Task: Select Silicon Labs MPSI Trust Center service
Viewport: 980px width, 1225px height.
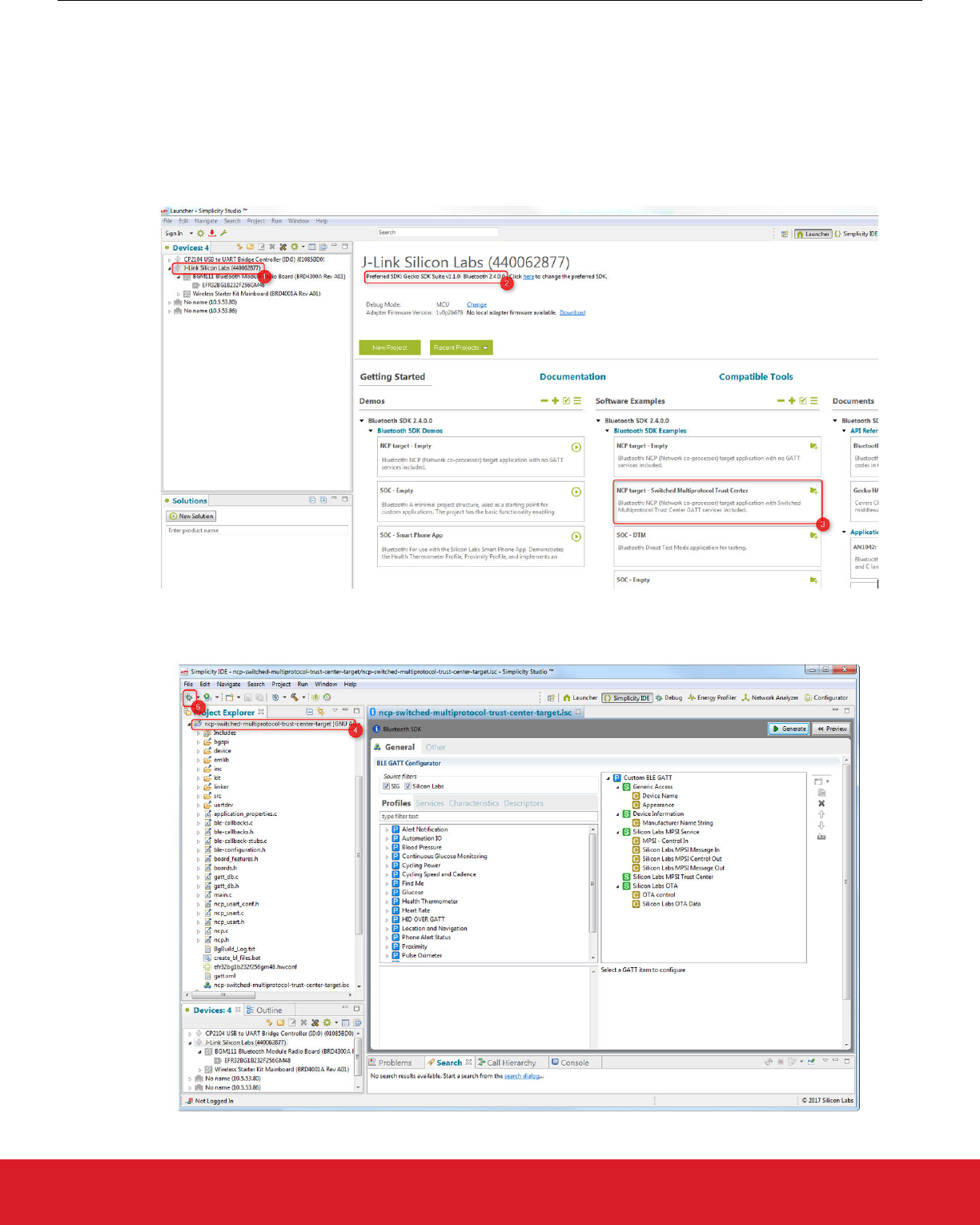Action: point(673,877)
